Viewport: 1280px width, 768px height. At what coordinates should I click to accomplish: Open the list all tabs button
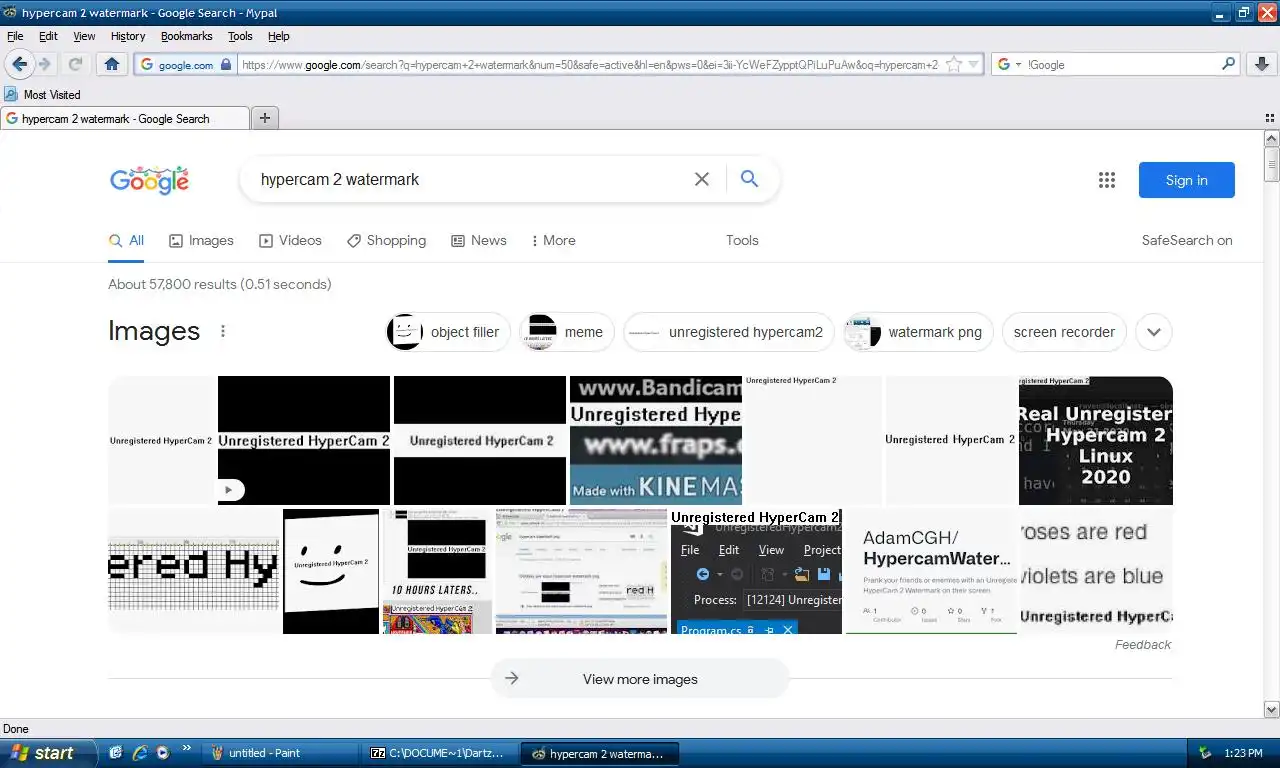click(x=1270, y=118)
